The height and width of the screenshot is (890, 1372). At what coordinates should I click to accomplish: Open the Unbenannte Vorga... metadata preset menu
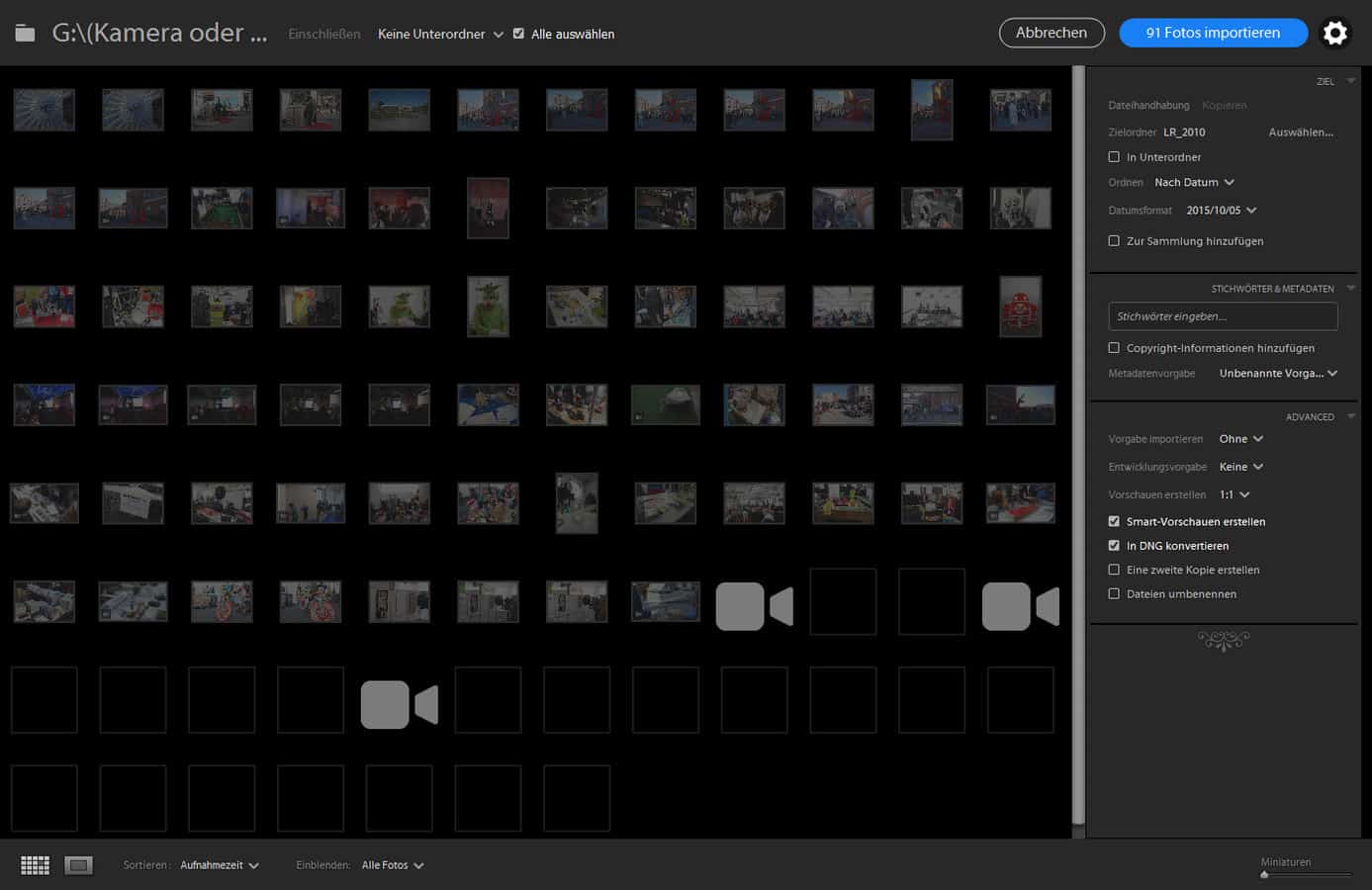[1278, 374]
